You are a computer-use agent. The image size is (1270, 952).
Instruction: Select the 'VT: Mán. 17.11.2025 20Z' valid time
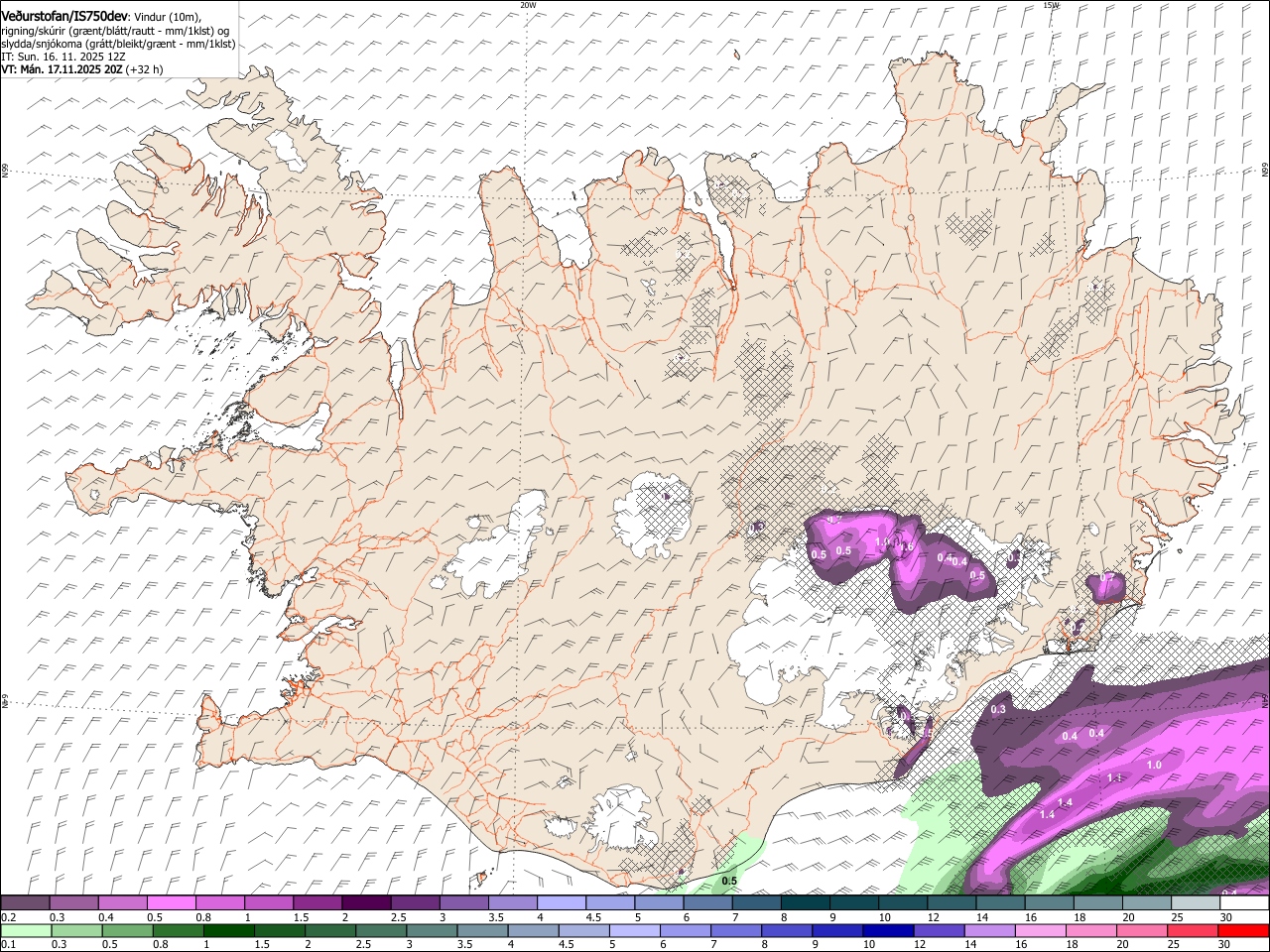pyautogui.click(x=63, y=69)
